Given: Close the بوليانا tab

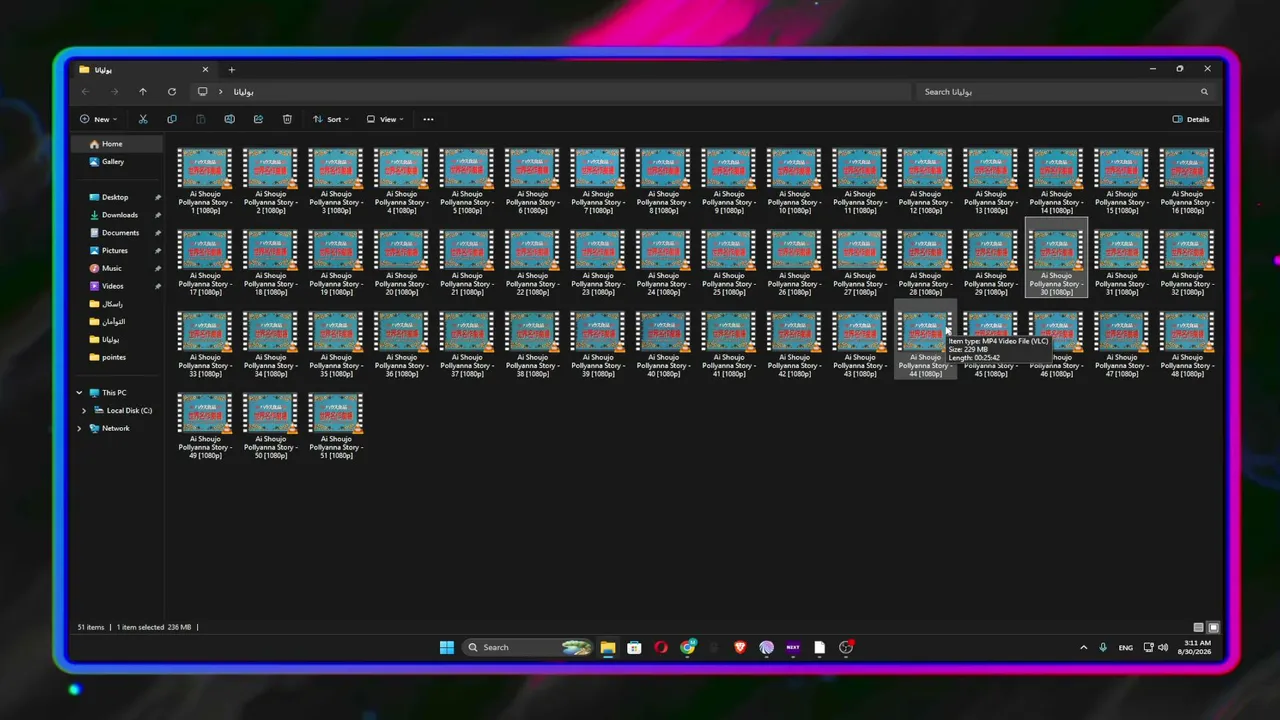Looking at the screenshot, I should 206,70.
